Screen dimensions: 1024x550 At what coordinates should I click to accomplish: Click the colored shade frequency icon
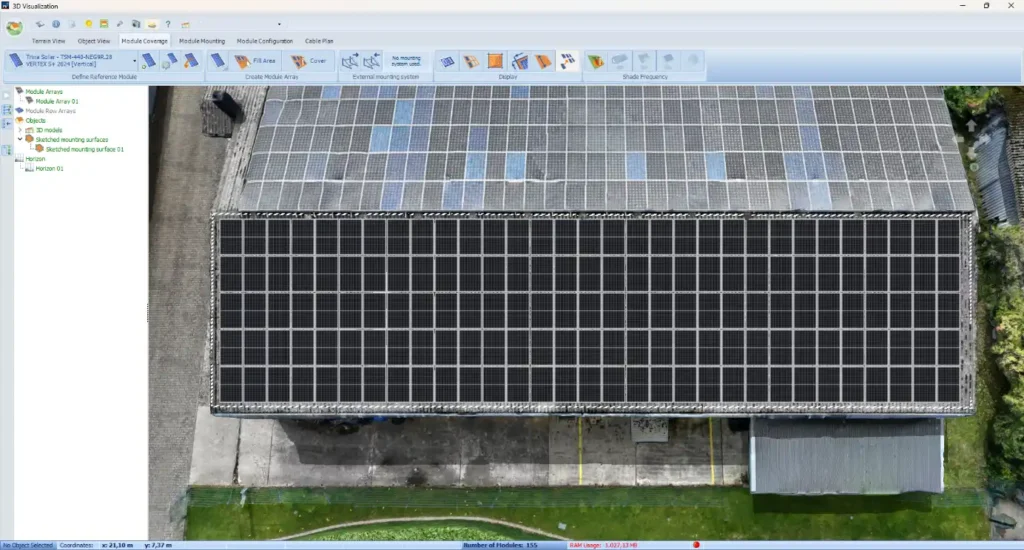point(596,61)
